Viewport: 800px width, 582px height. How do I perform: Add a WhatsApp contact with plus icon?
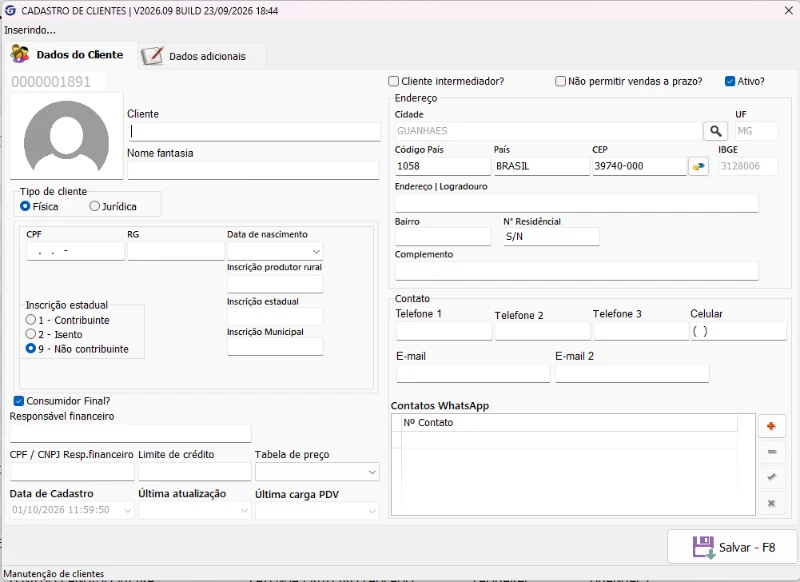pyautogui.click(x=771, y=426)
